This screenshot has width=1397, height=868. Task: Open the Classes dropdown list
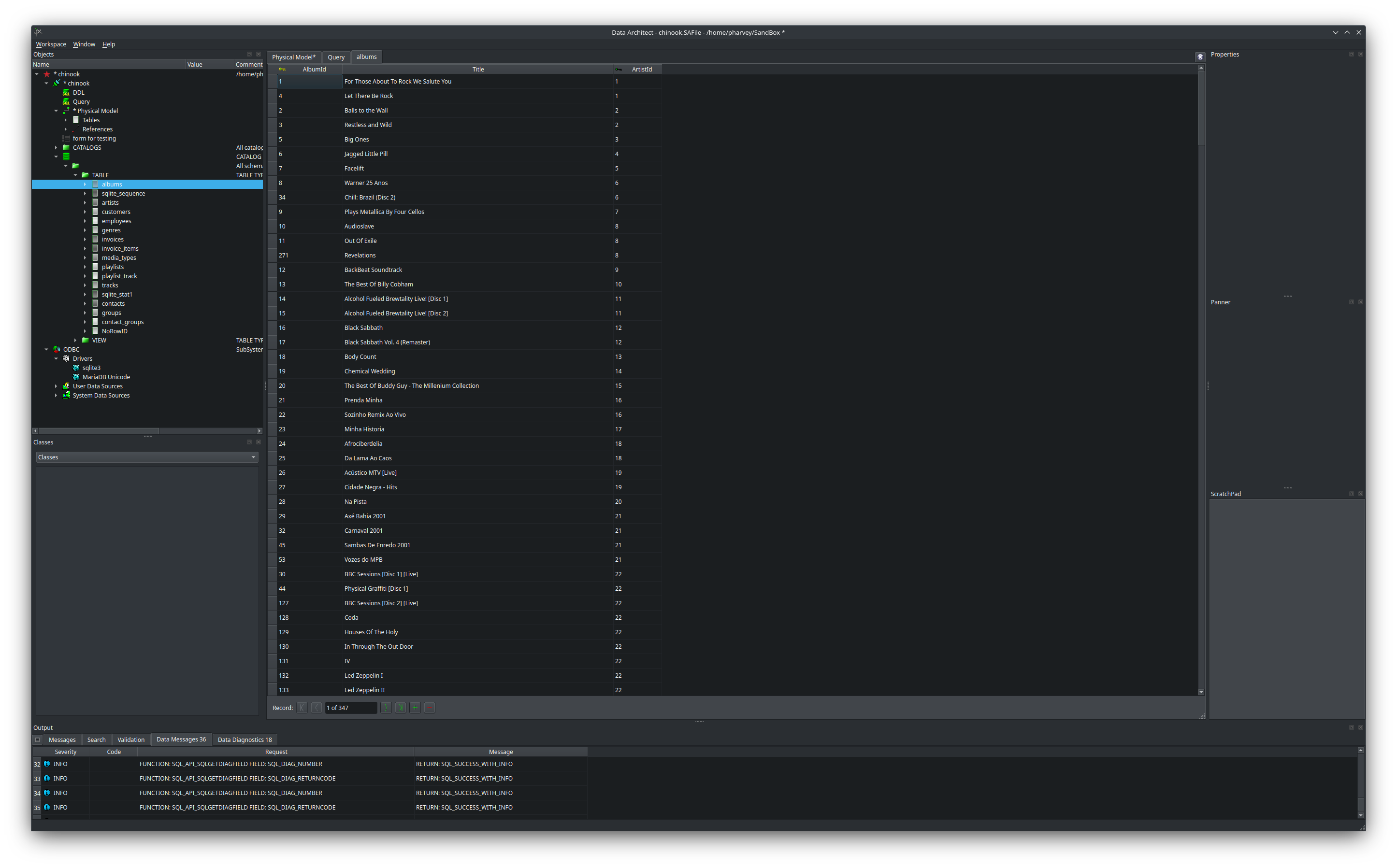click(x=253, y=456)
